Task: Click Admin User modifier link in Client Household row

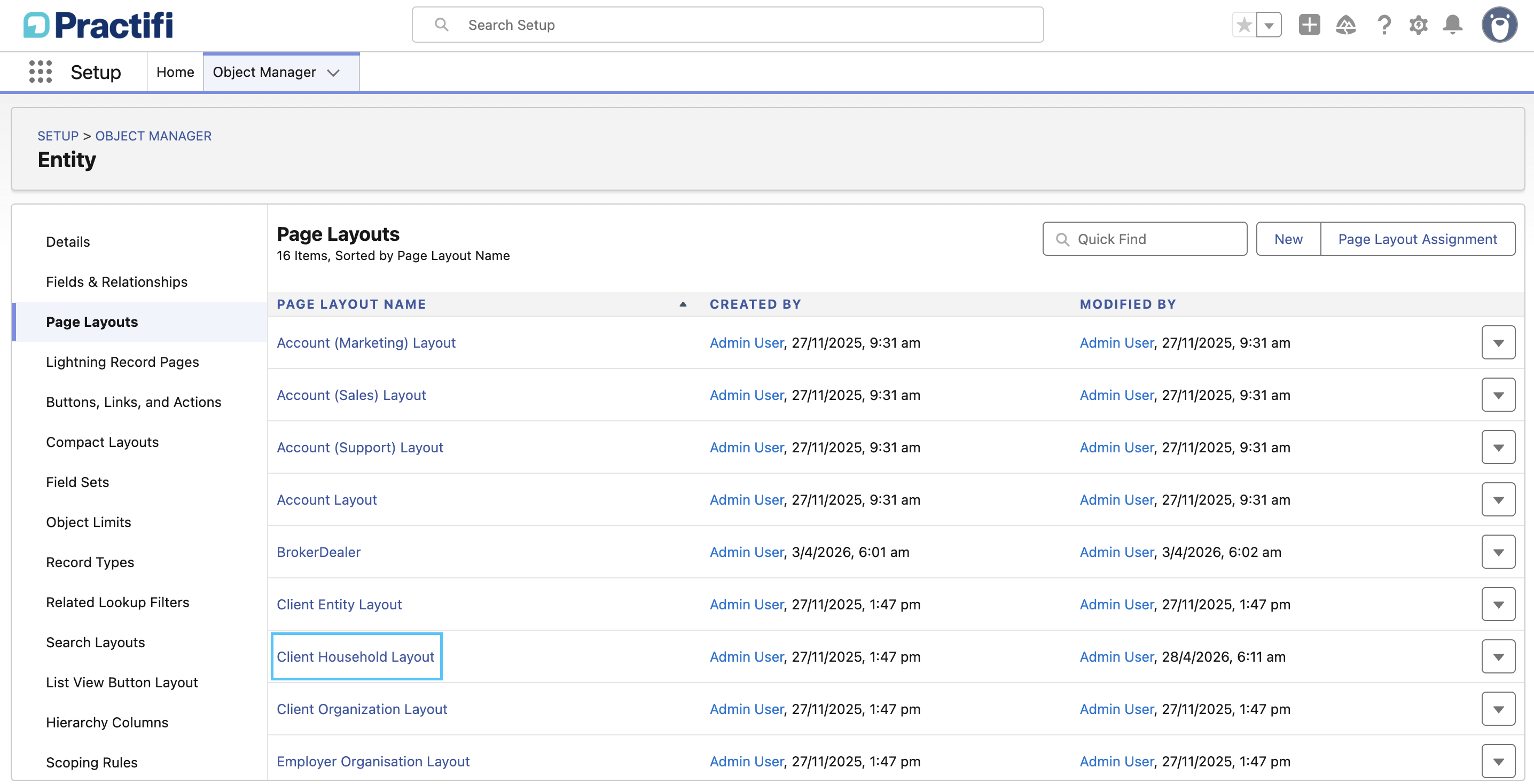Action: [x=1117, y=656]
